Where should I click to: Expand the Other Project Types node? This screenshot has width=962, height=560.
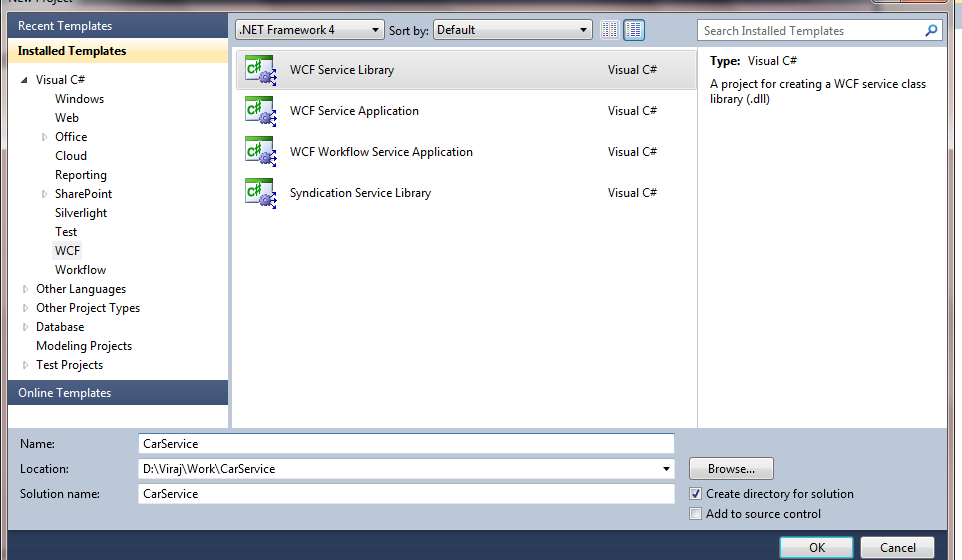tap(25, 309)
